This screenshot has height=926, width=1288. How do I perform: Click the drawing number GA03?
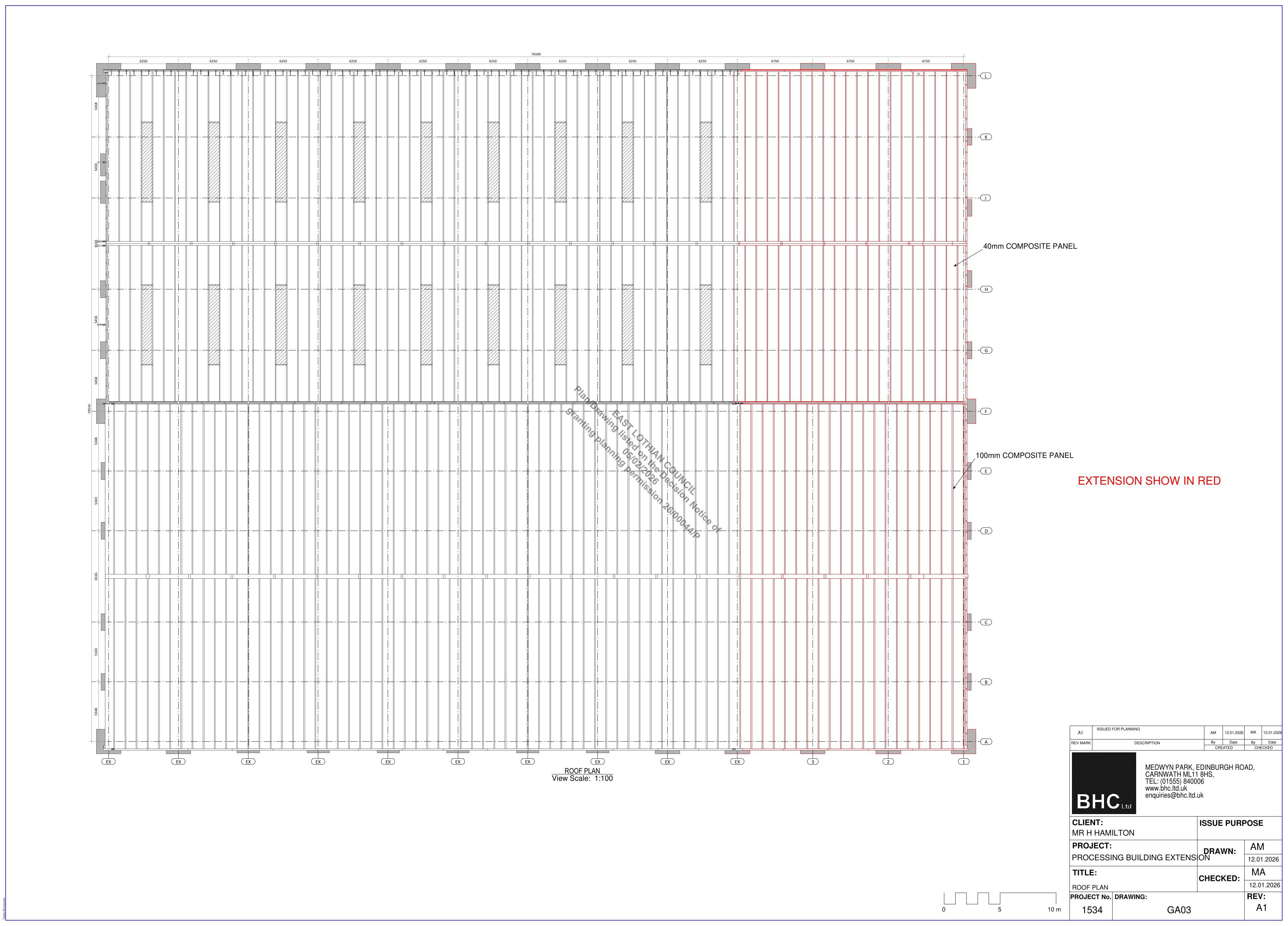click(1179, 910)
